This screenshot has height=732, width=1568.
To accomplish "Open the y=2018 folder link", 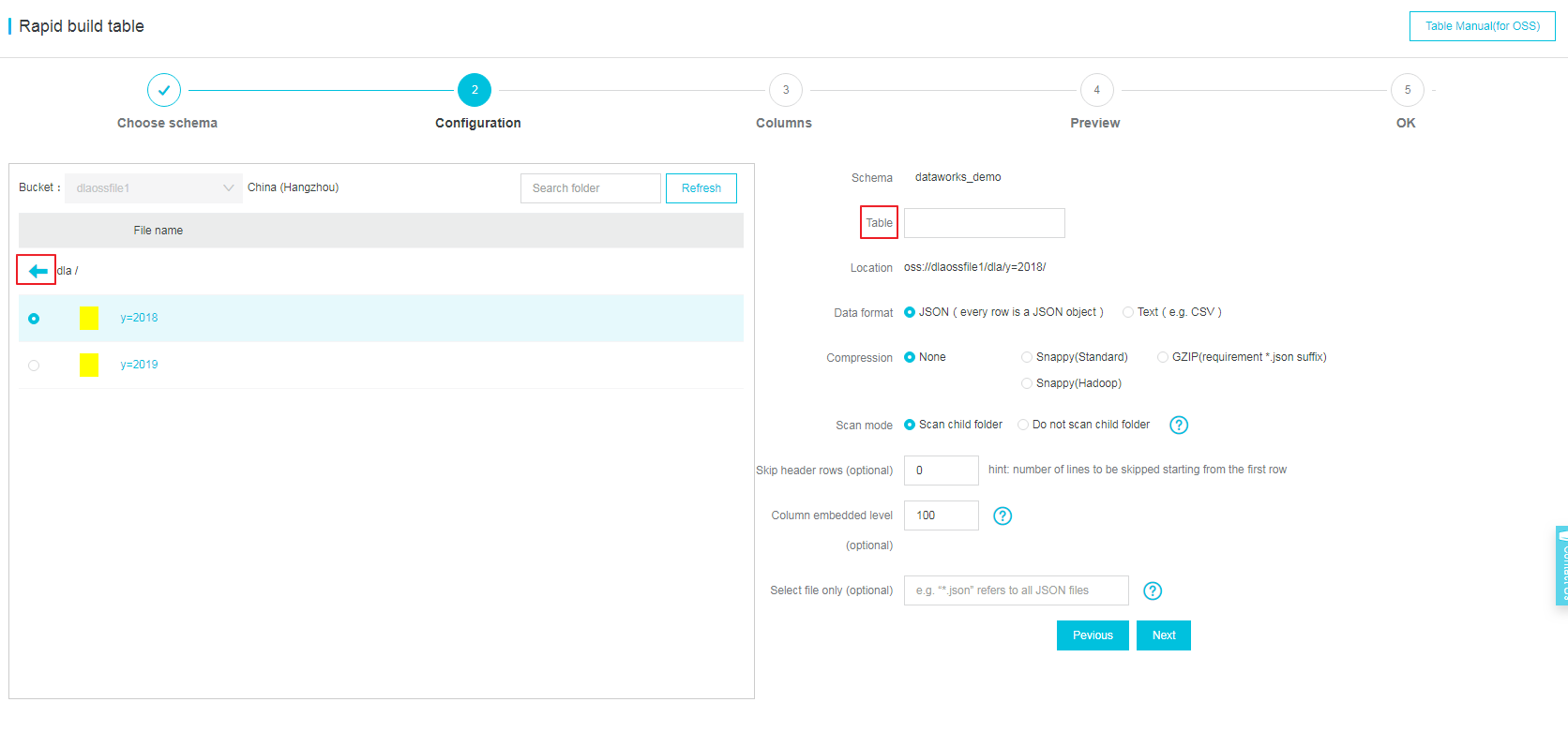I will click(x=139, y=318).
